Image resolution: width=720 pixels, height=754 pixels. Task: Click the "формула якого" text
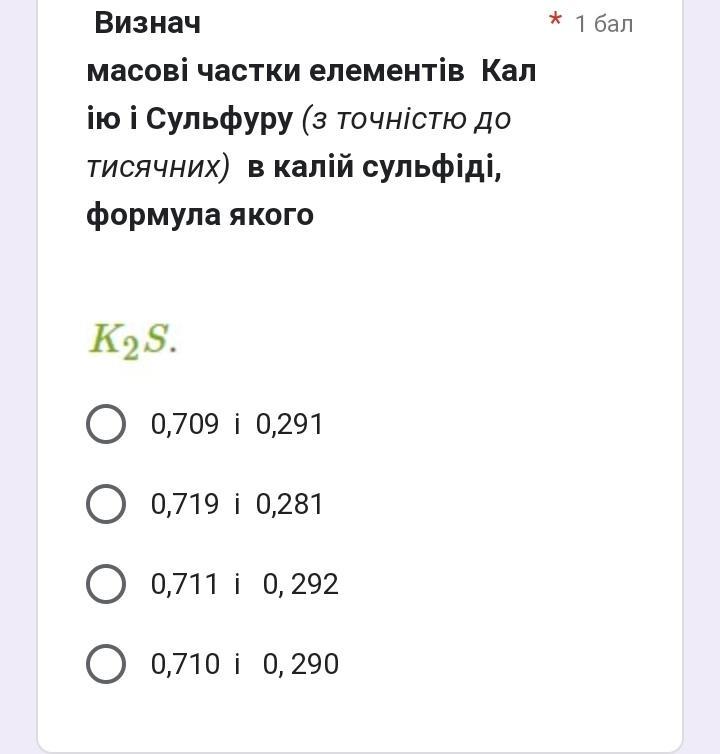(200, 214)
